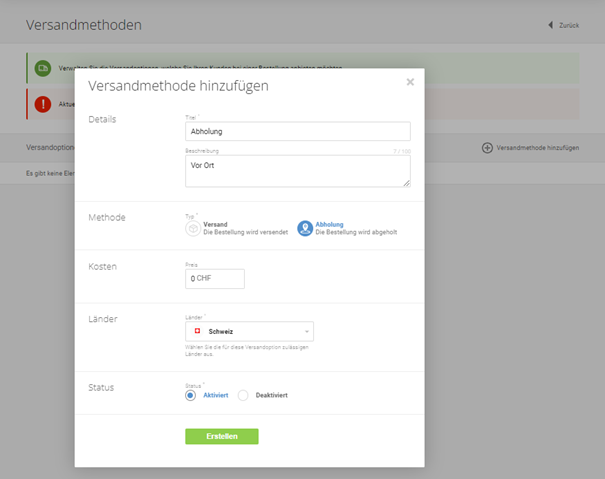605x479 pixels.
Task: Go back via the Zurück link
Action: pyautogui.click(x=569, y=25)
